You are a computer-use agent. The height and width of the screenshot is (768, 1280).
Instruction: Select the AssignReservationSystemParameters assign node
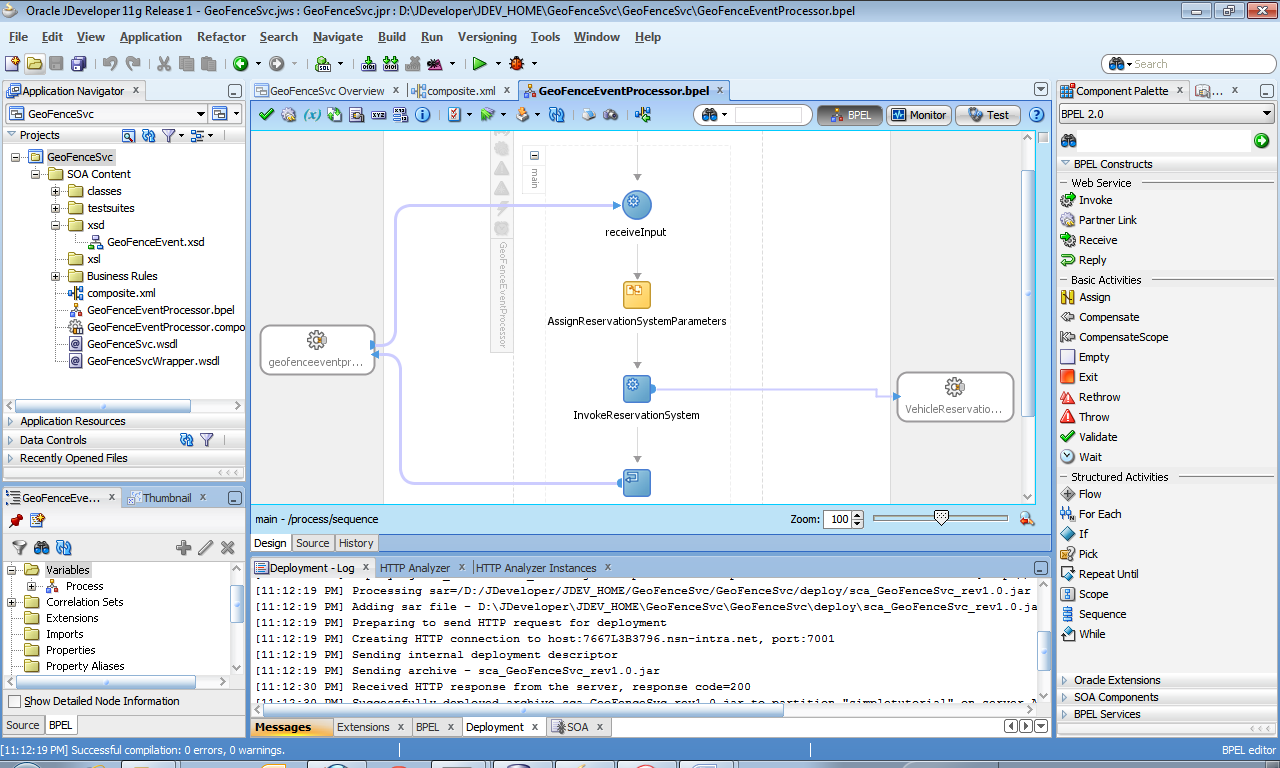pos(637,295)
